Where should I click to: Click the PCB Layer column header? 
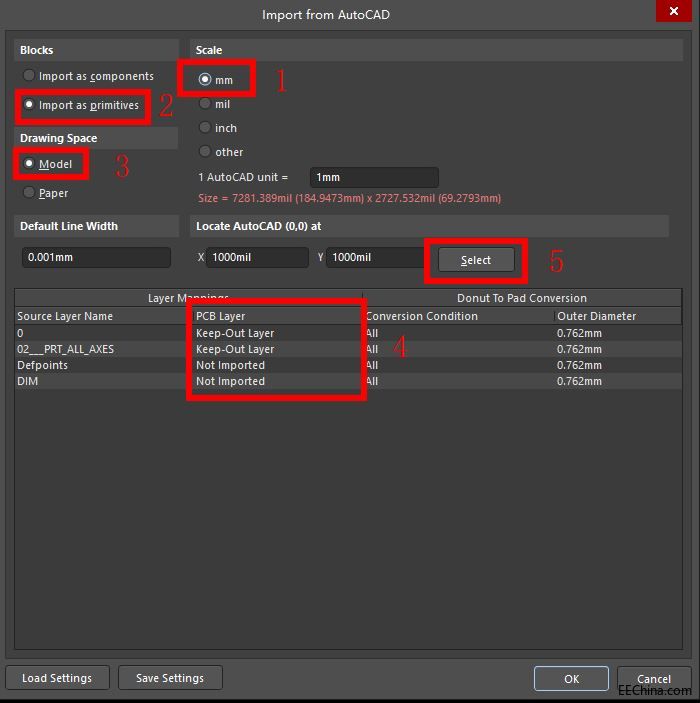[x=278, y=316]
